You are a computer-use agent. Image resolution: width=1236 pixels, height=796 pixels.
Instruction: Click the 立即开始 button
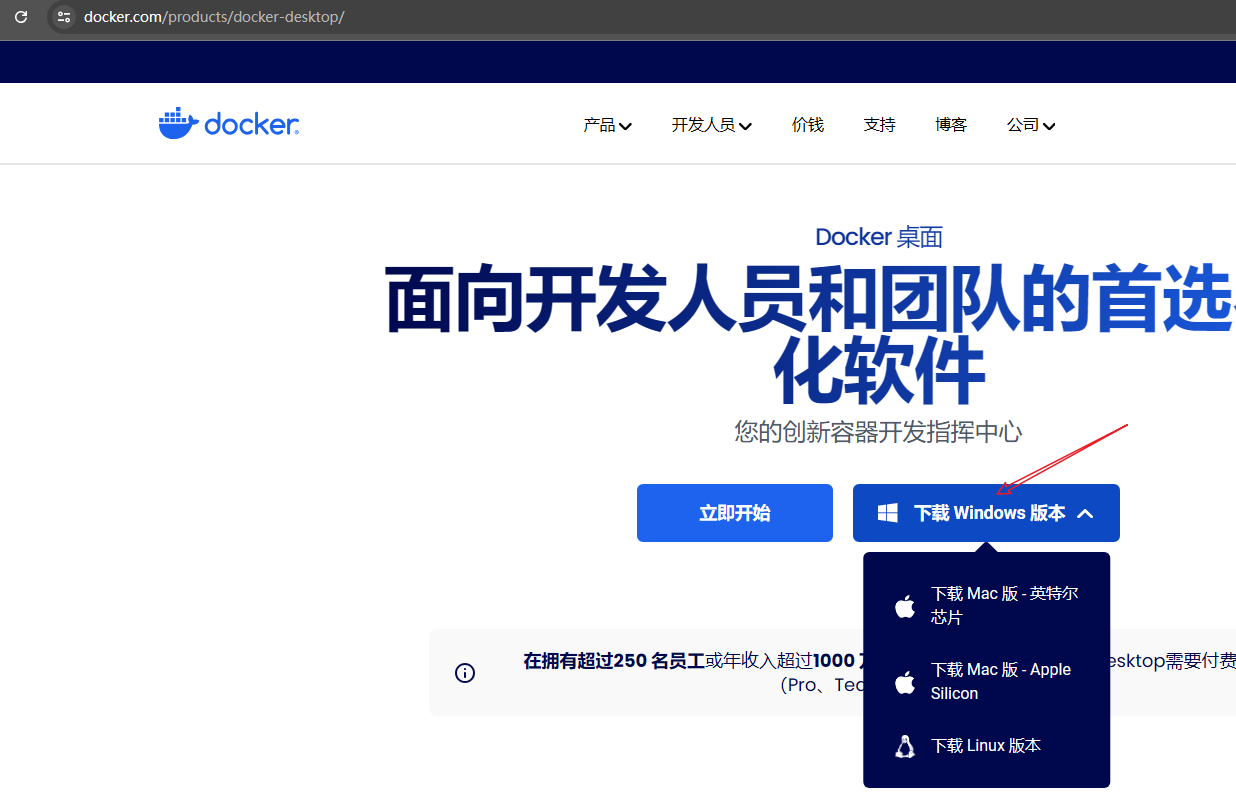tap(735, 513)
